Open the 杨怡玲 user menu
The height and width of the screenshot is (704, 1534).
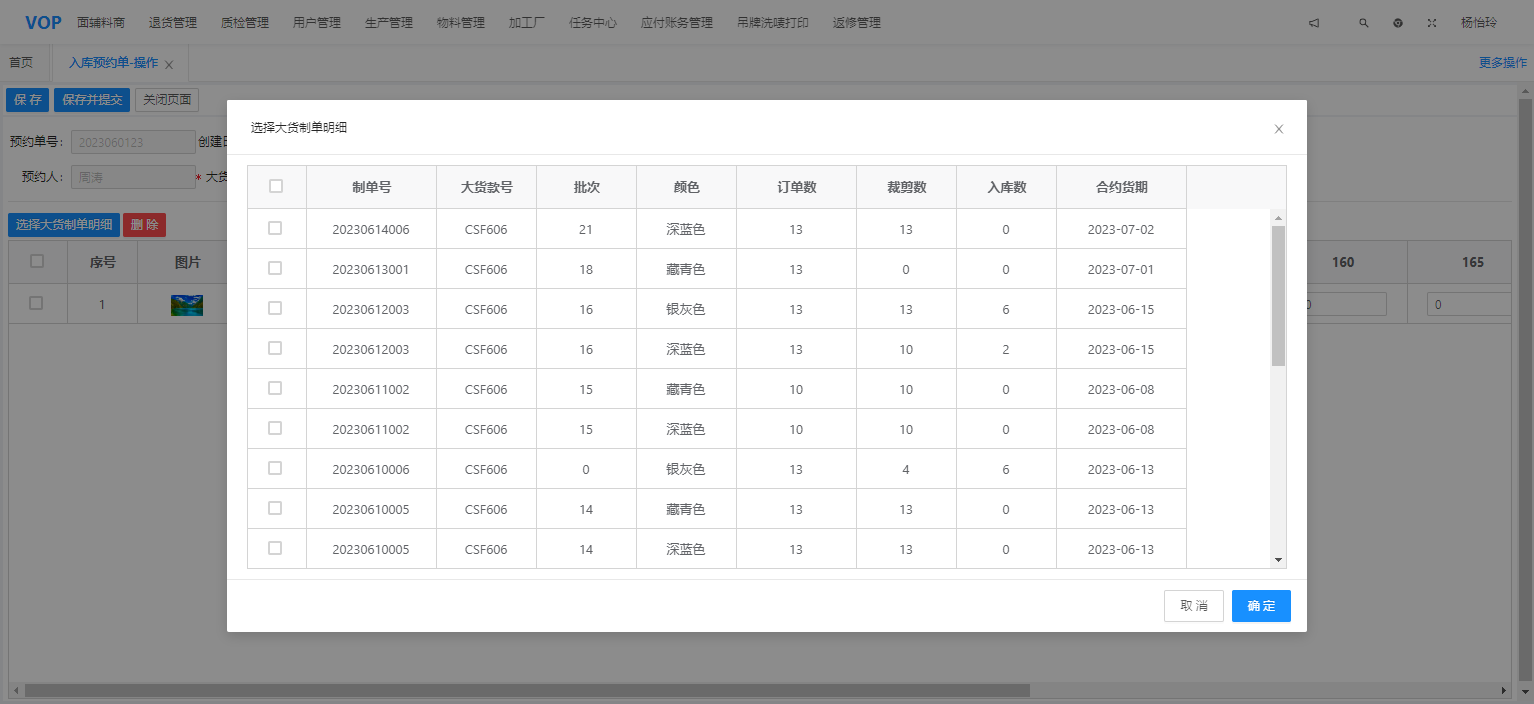1478,23
